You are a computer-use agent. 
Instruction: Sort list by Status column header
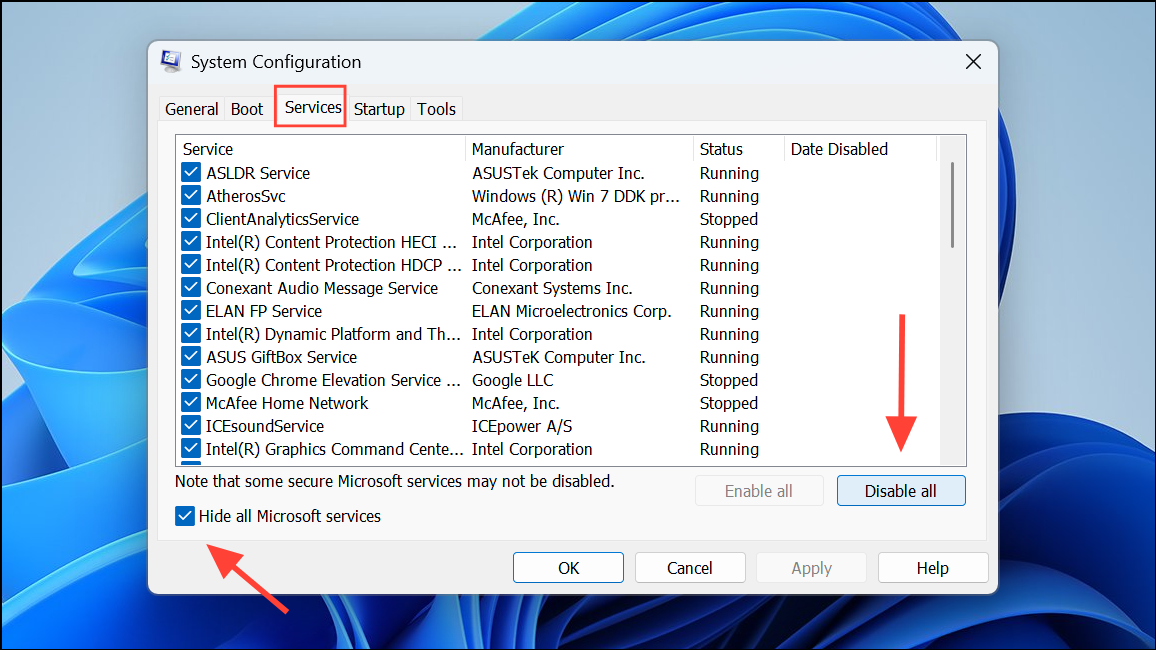coord(739,149)
